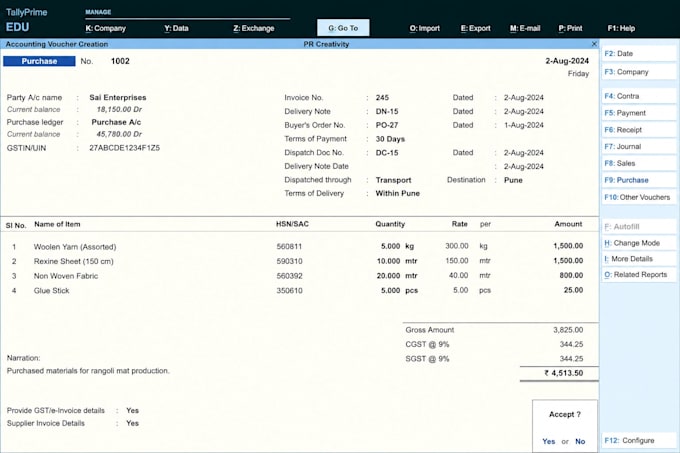The height and width of the screenshot is (453, 680).
Task: Click Delivery Note value DN-15
Action: [x=387, y=111]
